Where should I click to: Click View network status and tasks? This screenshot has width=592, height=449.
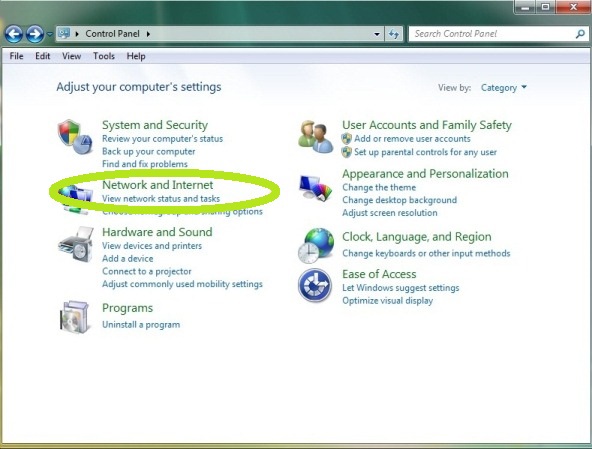pos(161,198)
